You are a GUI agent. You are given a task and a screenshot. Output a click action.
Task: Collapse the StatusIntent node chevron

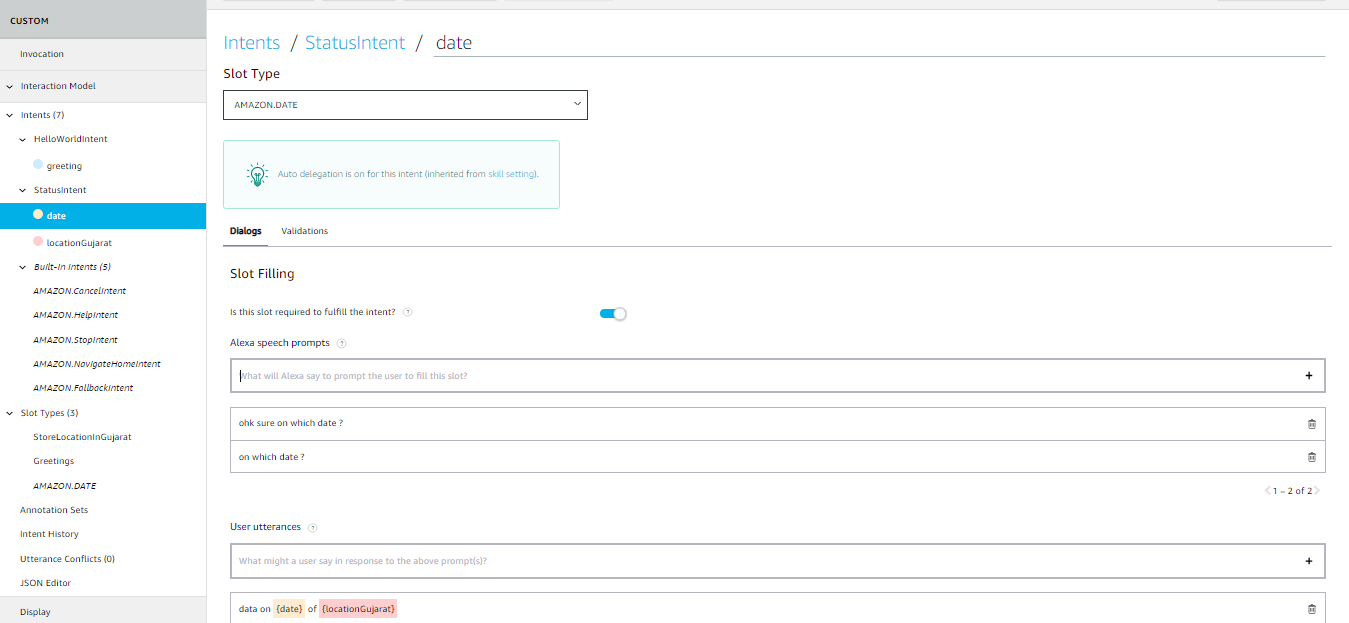click(23, 190)
